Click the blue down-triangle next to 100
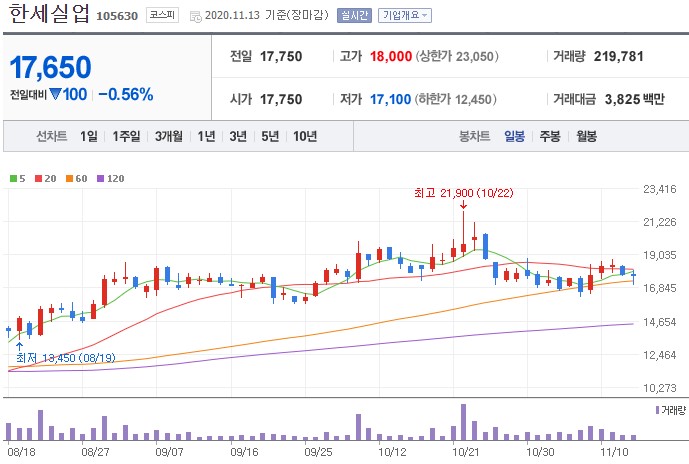This screenshot has width=689, height=464. coord(55,94)
